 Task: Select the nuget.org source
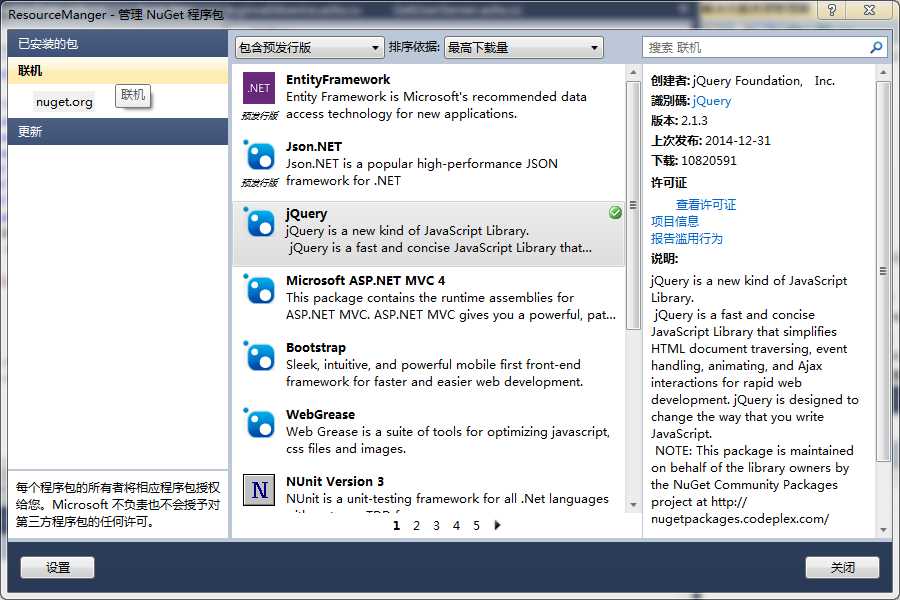click(64, 102)
